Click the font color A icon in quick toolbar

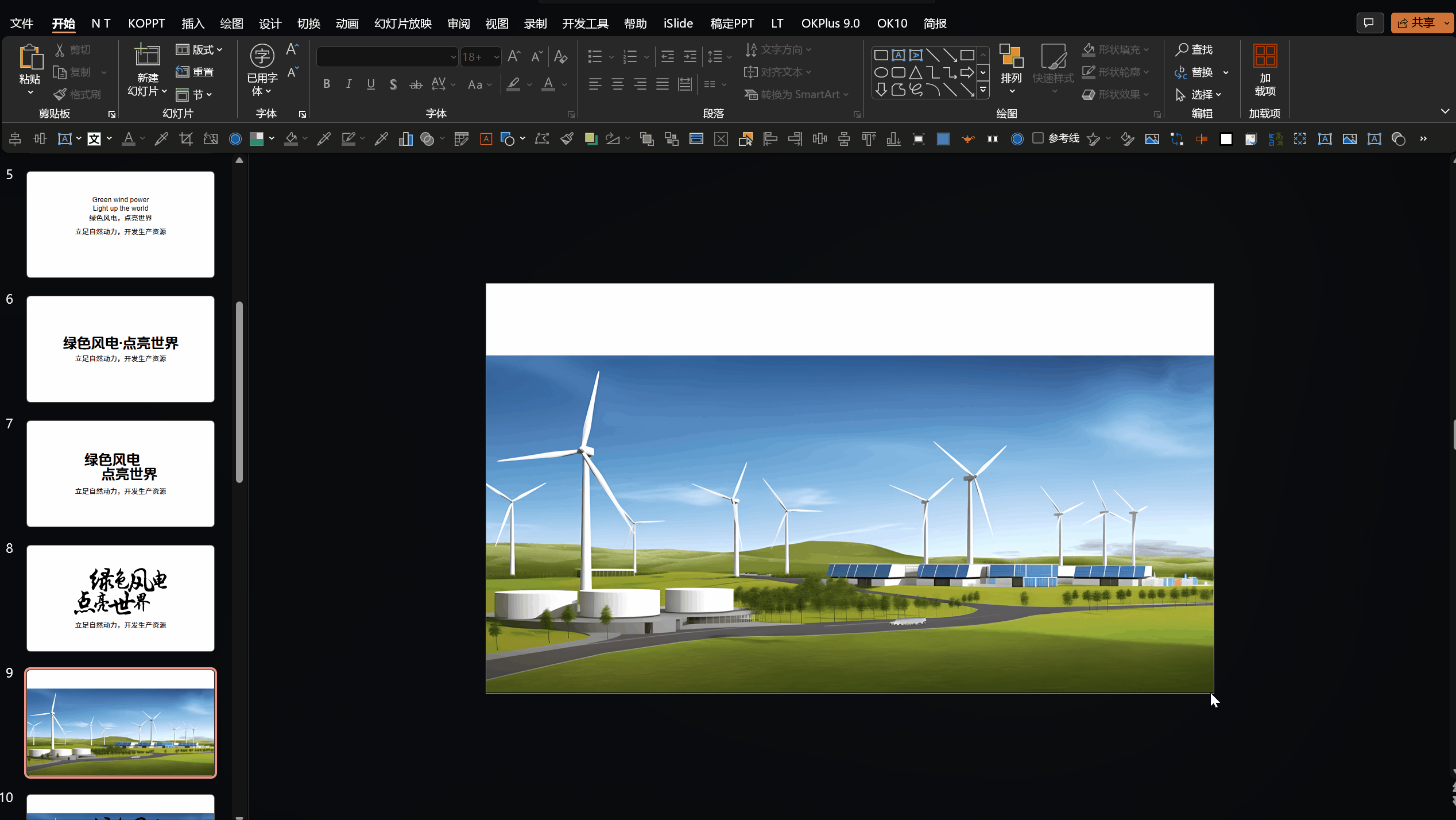click(129, 138)
